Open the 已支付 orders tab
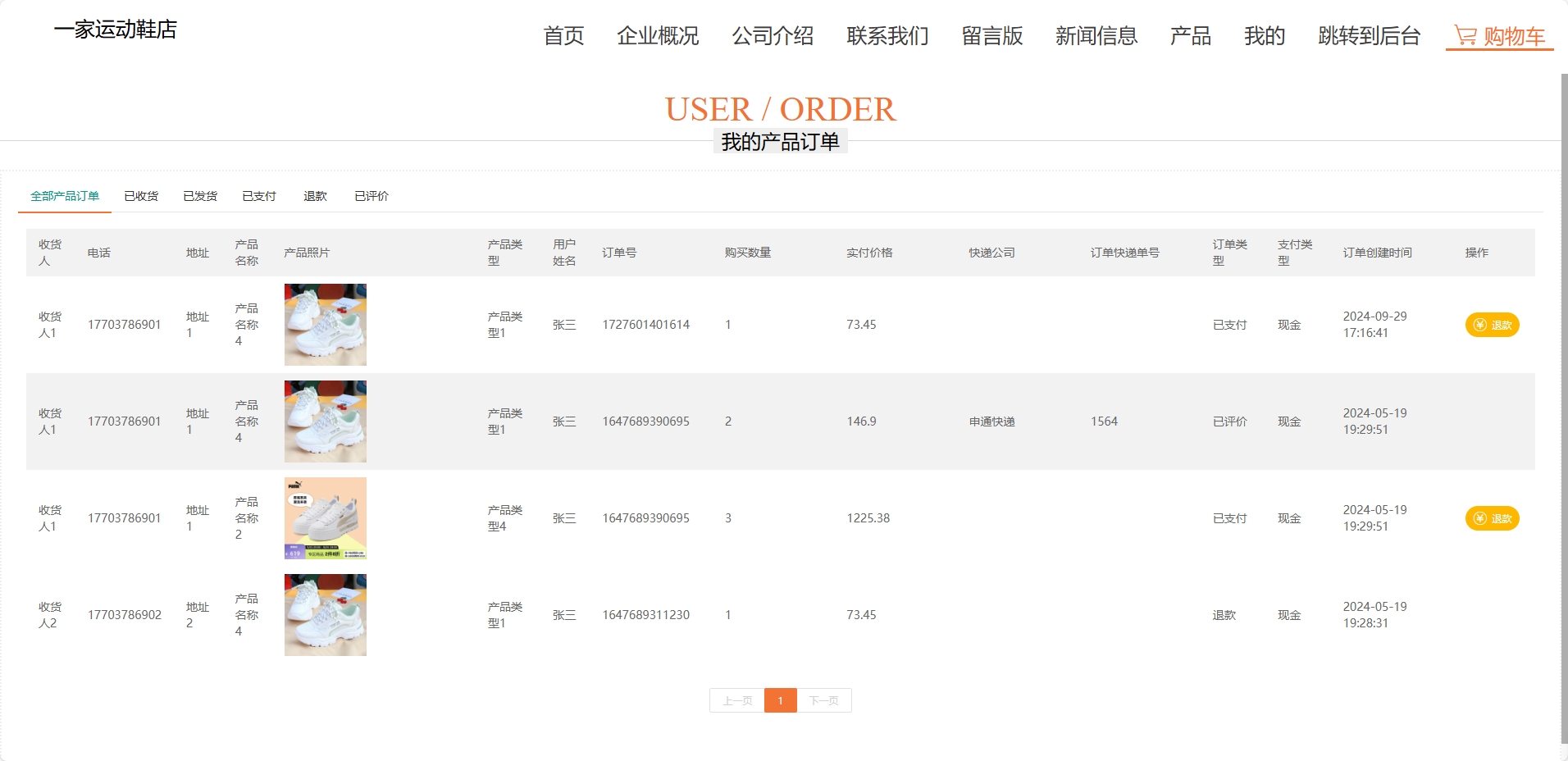Image resolution: width=1568 pixels, height=761 pixels. point(259,196)
